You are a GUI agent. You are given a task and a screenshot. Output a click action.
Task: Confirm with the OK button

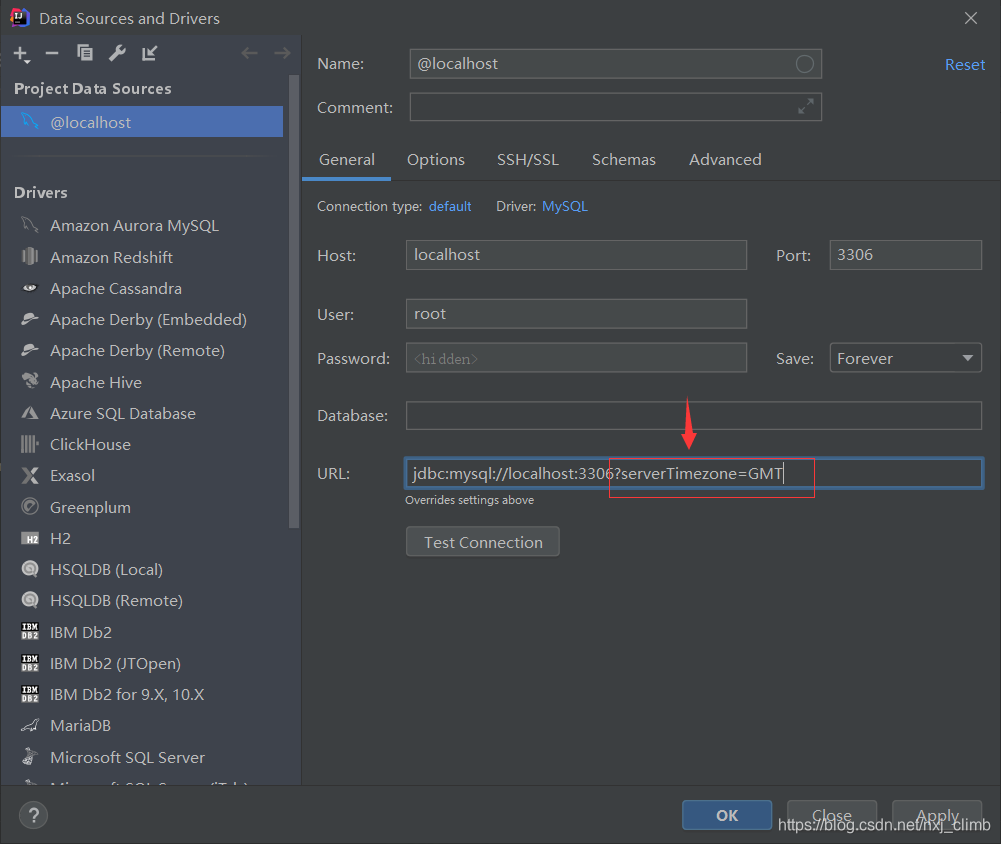pos(727,815)
